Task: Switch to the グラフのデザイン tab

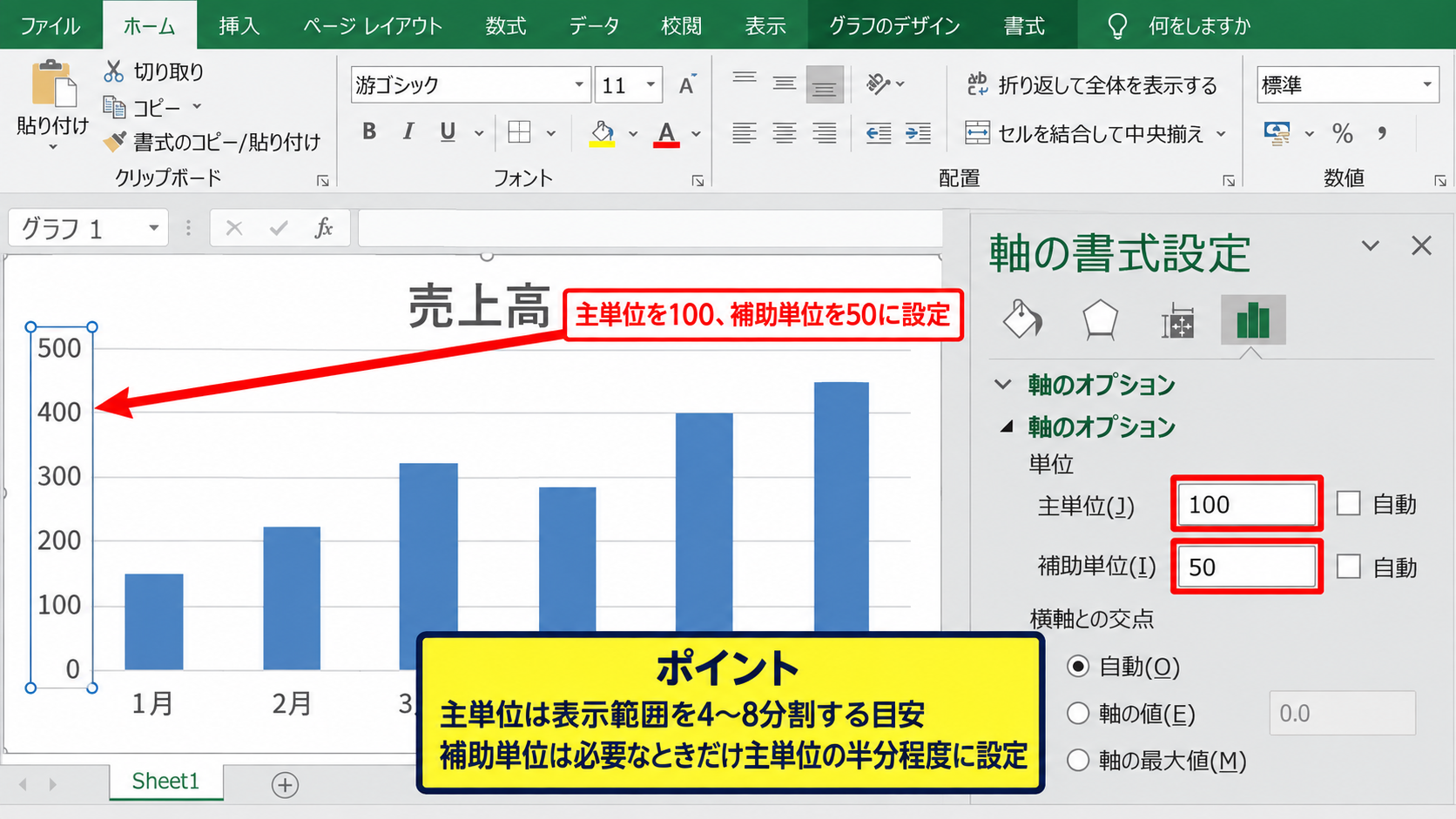Action: pyautogui.click(x=894, y=26)
